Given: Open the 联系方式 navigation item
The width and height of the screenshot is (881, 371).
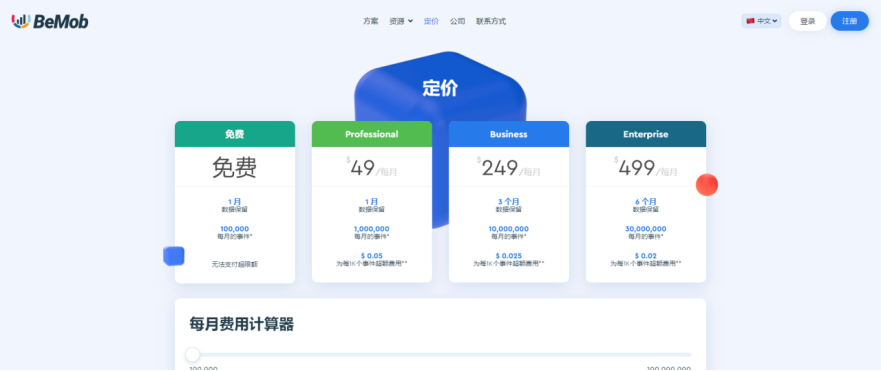Looking at the screenshot, I should tap(491, 21).
